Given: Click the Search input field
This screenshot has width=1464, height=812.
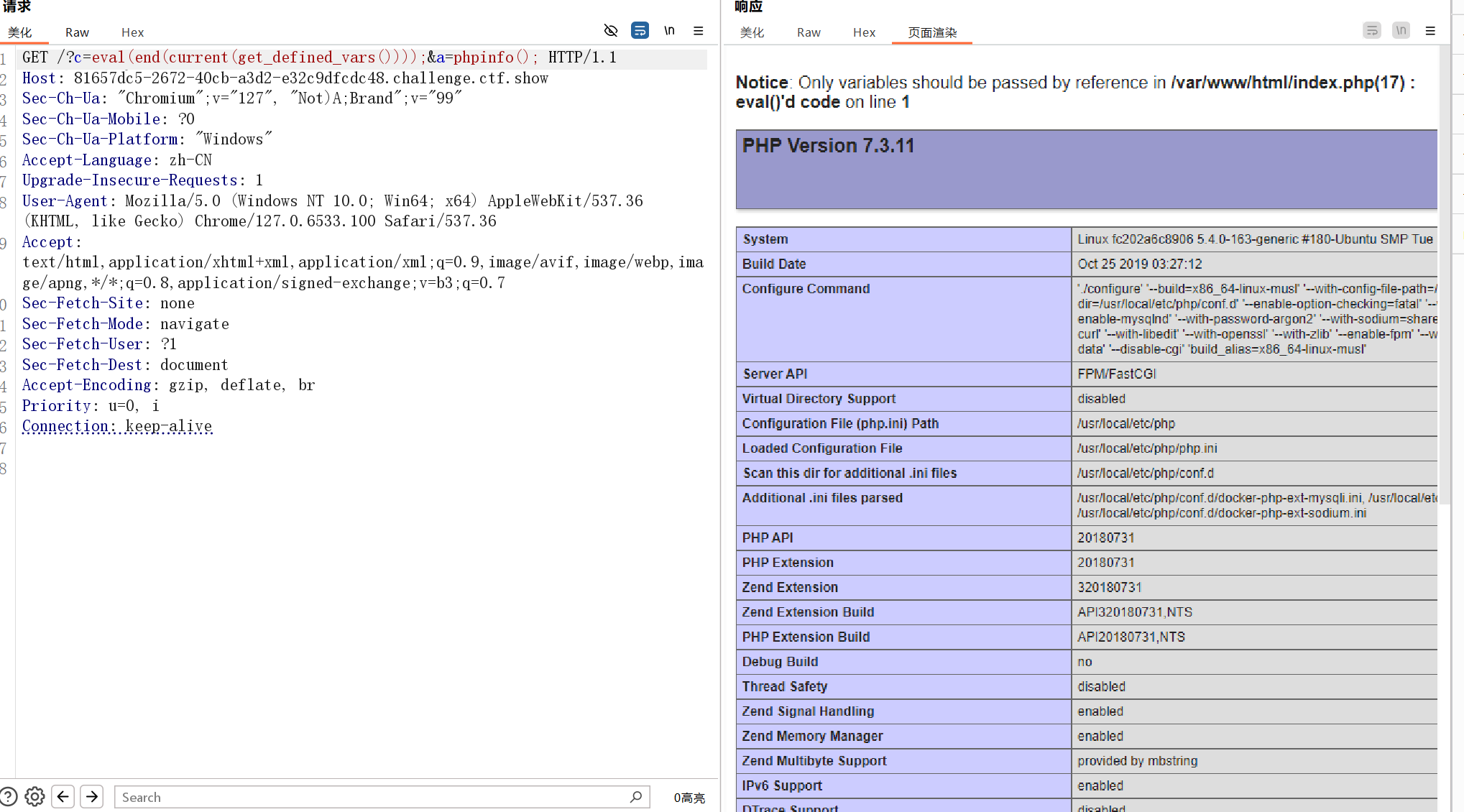Looking at the screenshot, I should pyautogui.click(x=370, y=797).
